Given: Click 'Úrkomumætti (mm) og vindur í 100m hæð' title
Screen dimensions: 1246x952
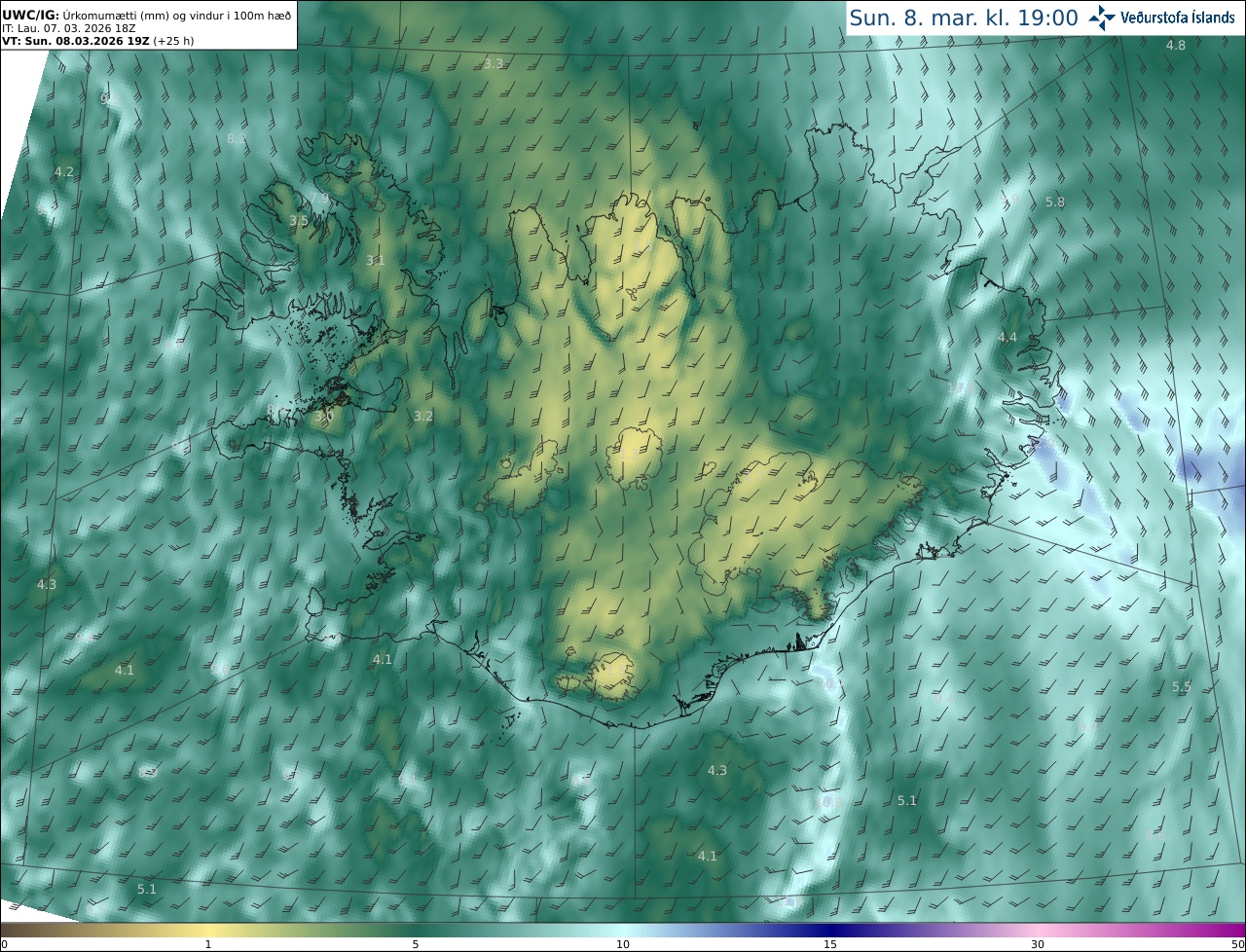Looking at the screenshot, I should (x=177, y=15).
